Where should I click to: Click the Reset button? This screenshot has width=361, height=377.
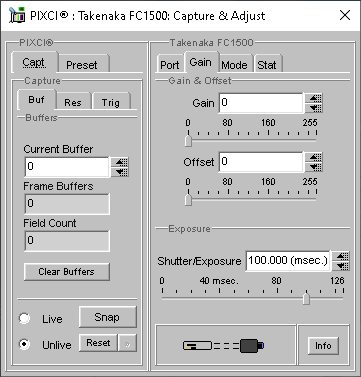98,343
